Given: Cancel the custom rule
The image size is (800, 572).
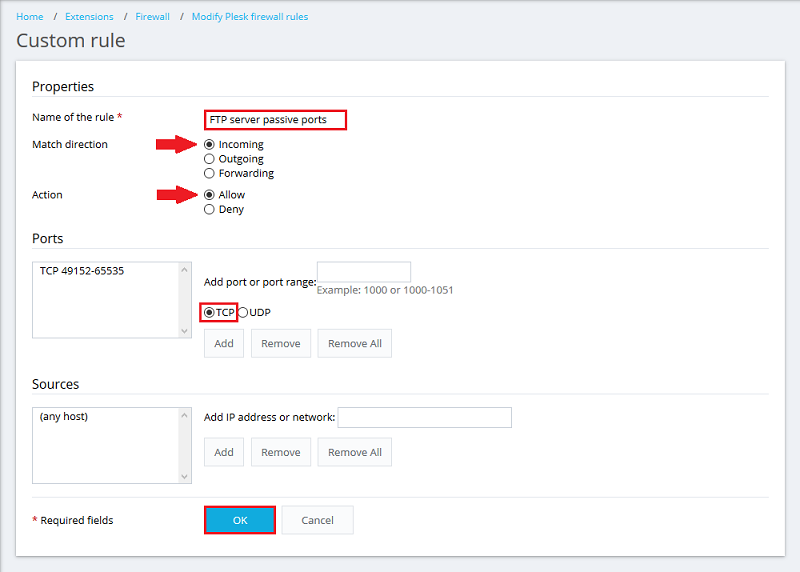Looking at the screenshot, I should coord(317,520).
